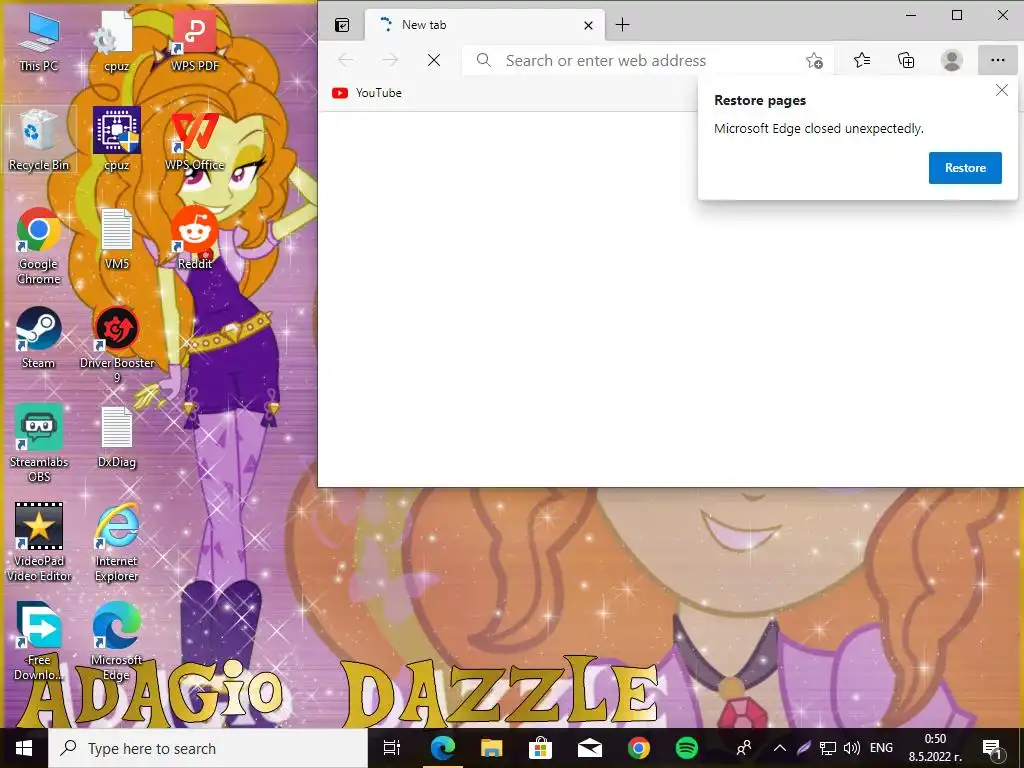The width and height of the screenshot is (1024, 768).
Task: Open File Explorer from the taskbar
Action: (492, 748)
